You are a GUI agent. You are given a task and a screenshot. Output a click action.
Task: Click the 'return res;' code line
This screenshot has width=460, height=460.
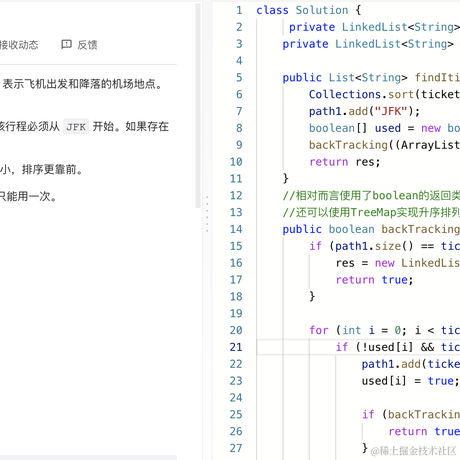click(345, 162)
